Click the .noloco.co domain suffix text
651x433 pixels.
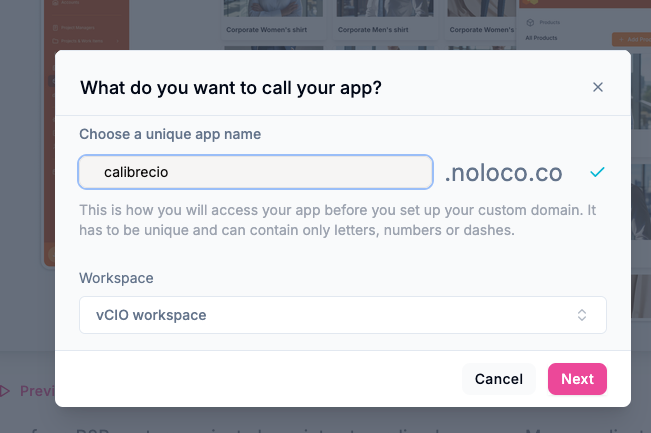click(x=503, y=173)
